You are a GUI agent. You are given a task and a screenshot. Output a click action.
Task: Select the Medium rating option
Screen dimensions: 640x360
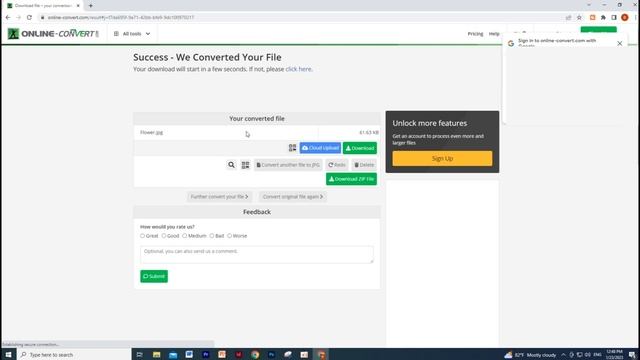(x=184, y=236)
